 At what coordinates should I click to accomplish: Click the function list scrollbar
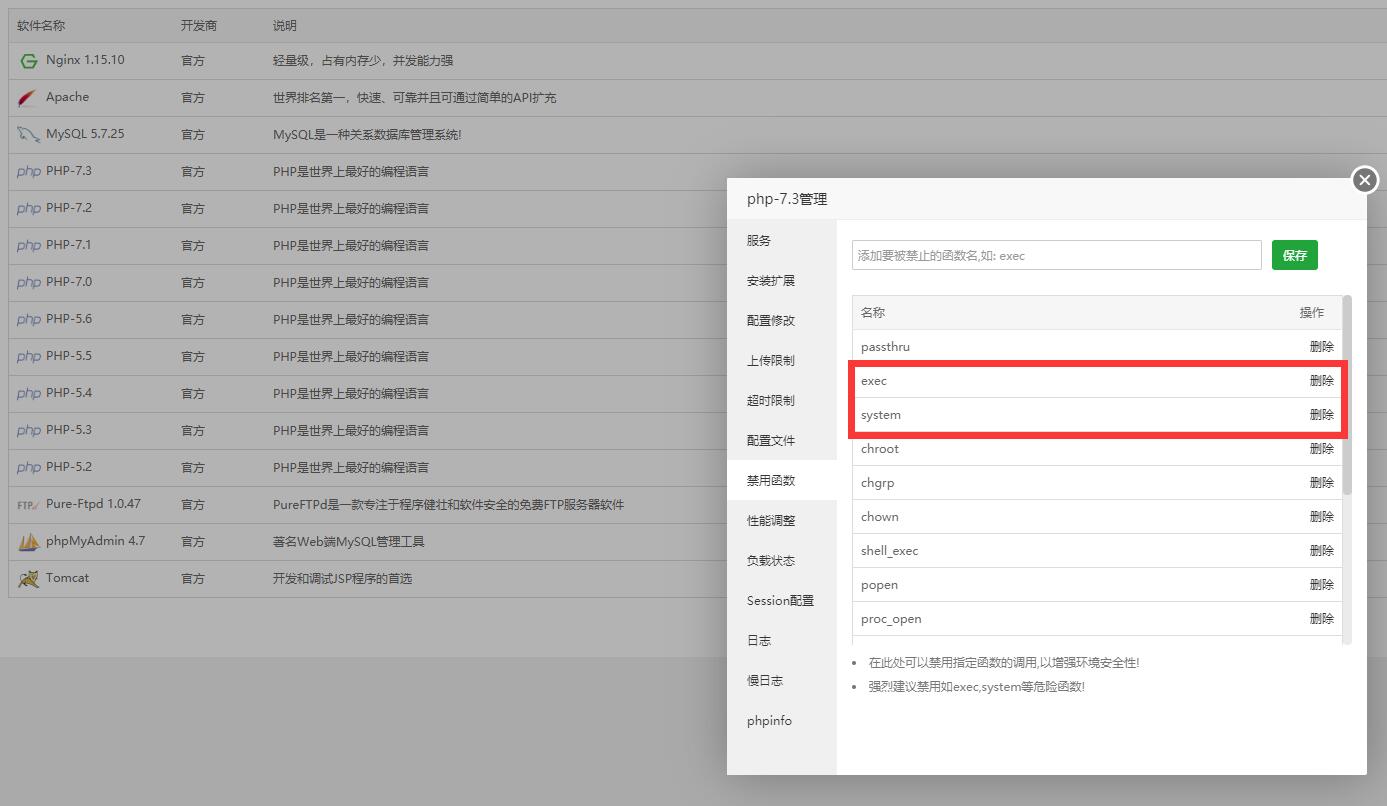[x=1347, y=395]
